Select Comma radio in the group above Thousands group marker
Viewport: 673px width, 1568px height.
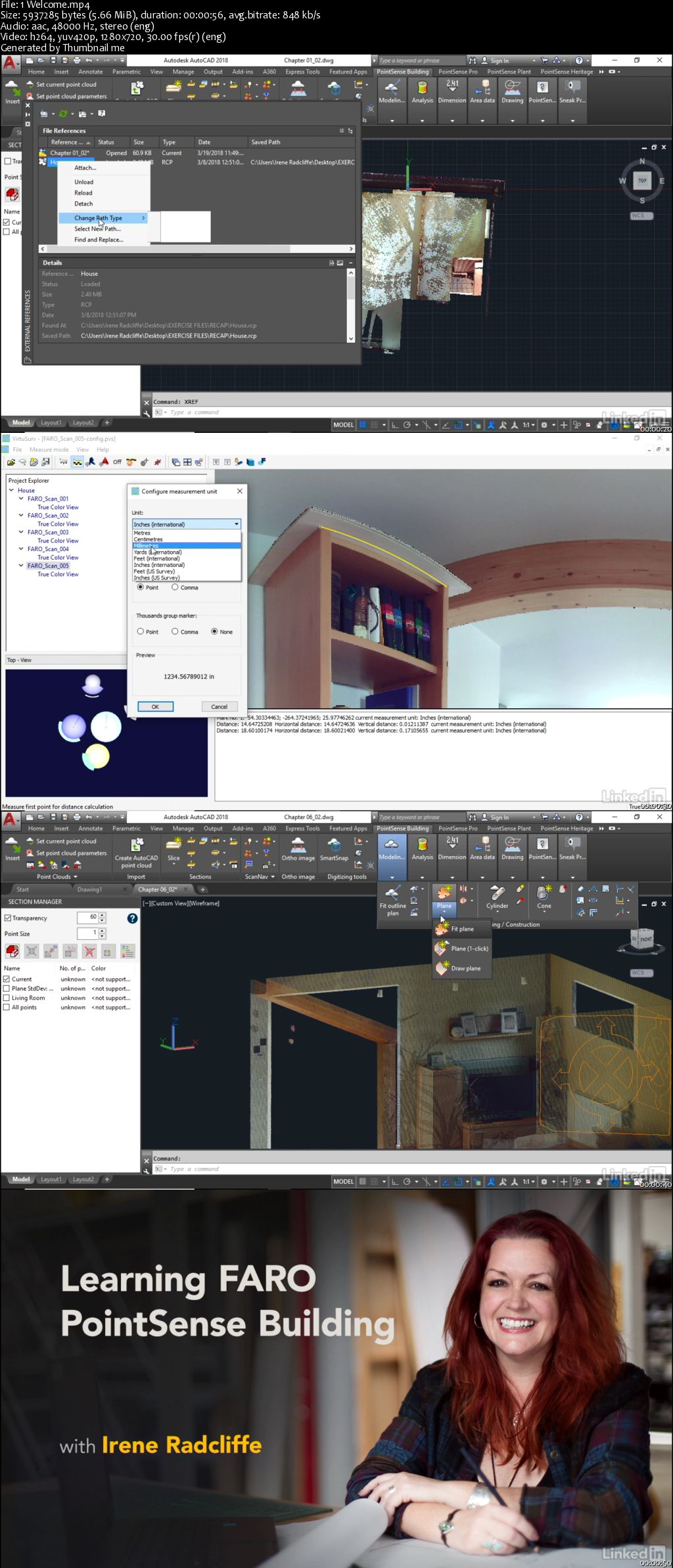175,587
